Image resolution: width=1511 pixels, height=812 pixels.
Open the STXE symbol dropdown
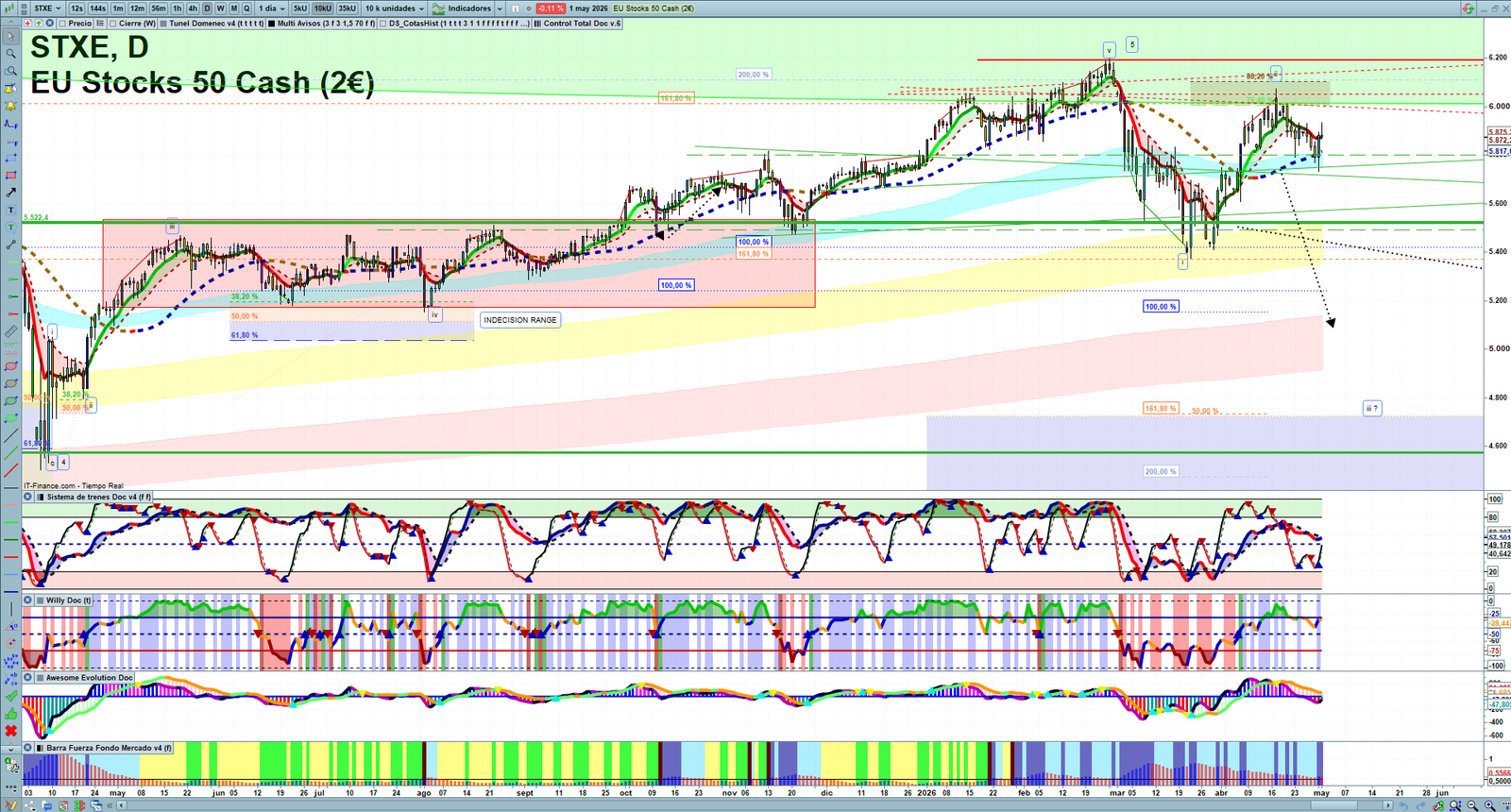coord(47,8)
